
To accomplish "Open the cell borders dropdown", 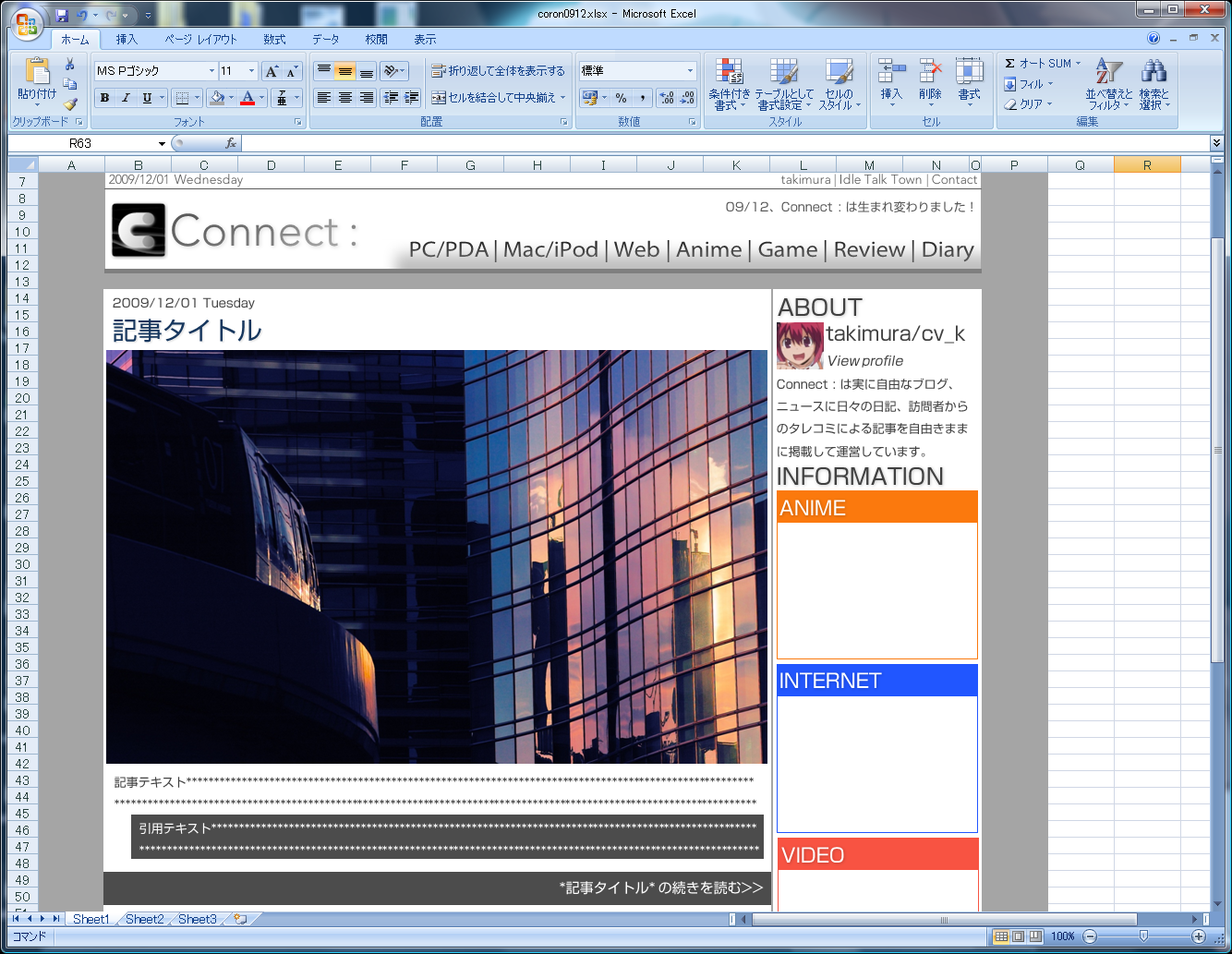I will click(197, 98).
